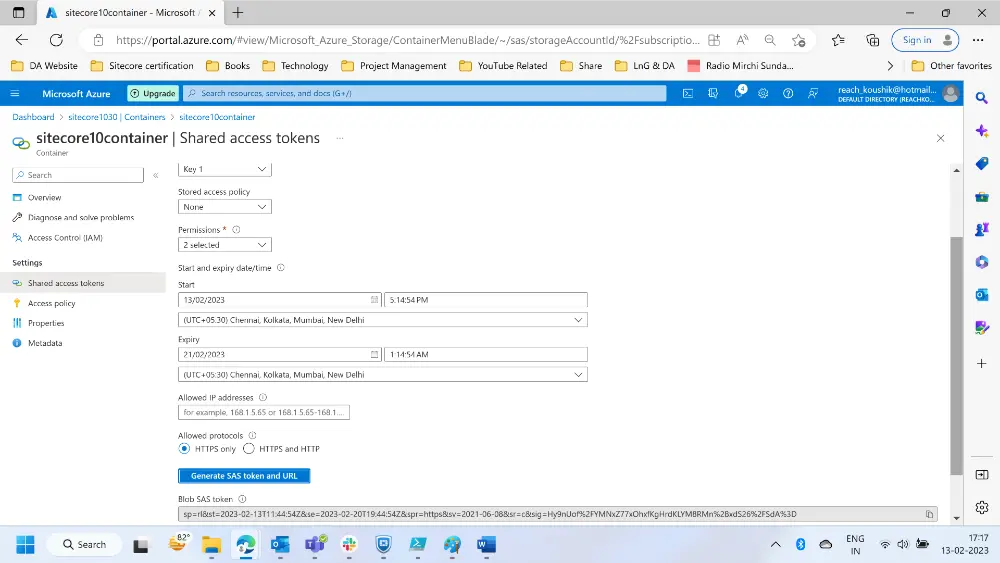
Task: Go to Dashboard breadcrumb
Action: click(x=33, y=117)
